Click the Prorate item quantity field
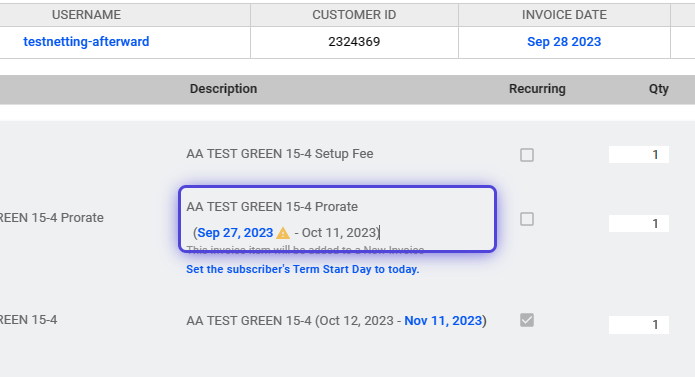 click(639, 224)
